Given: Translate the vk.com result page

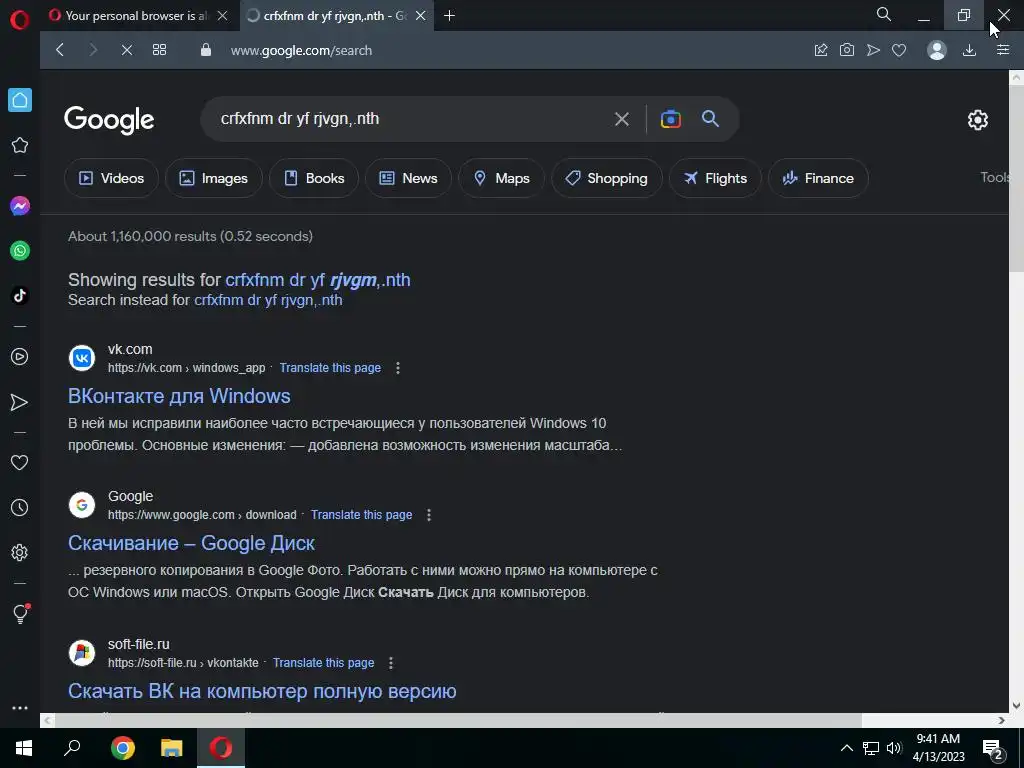Looking at the screenshot, I should [330, 368].
